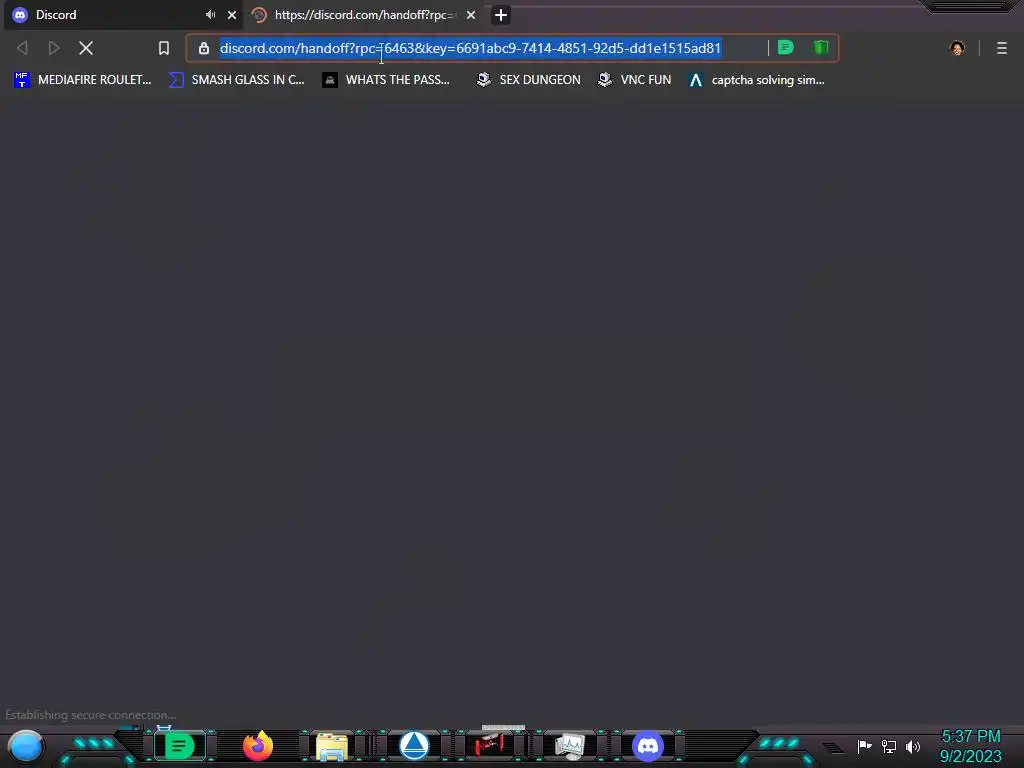View site security lock info
The image size is (1024, 768).
[204, 48]
